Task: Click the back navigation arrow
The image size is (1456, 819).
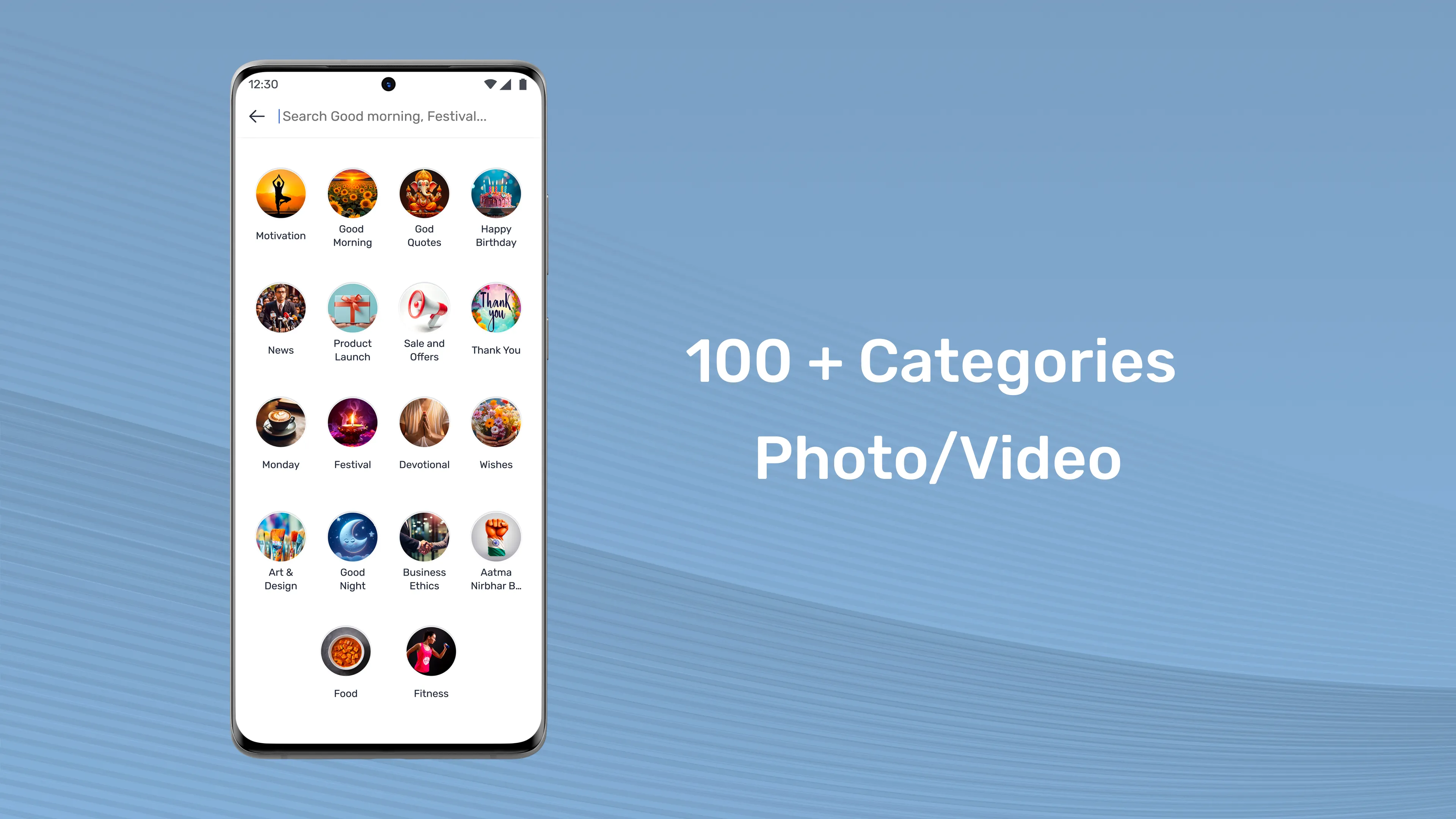Action: 257,116
